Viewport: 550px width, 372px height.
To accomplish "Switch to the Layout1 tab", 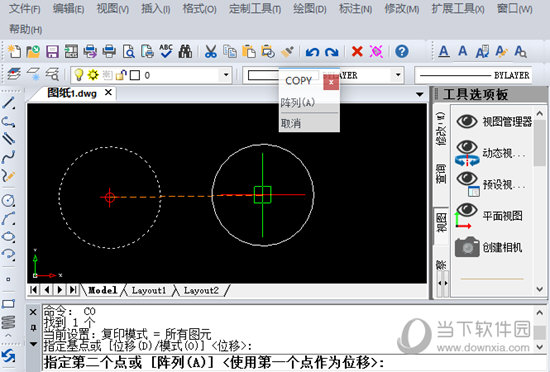I will (x=148, y=290).
